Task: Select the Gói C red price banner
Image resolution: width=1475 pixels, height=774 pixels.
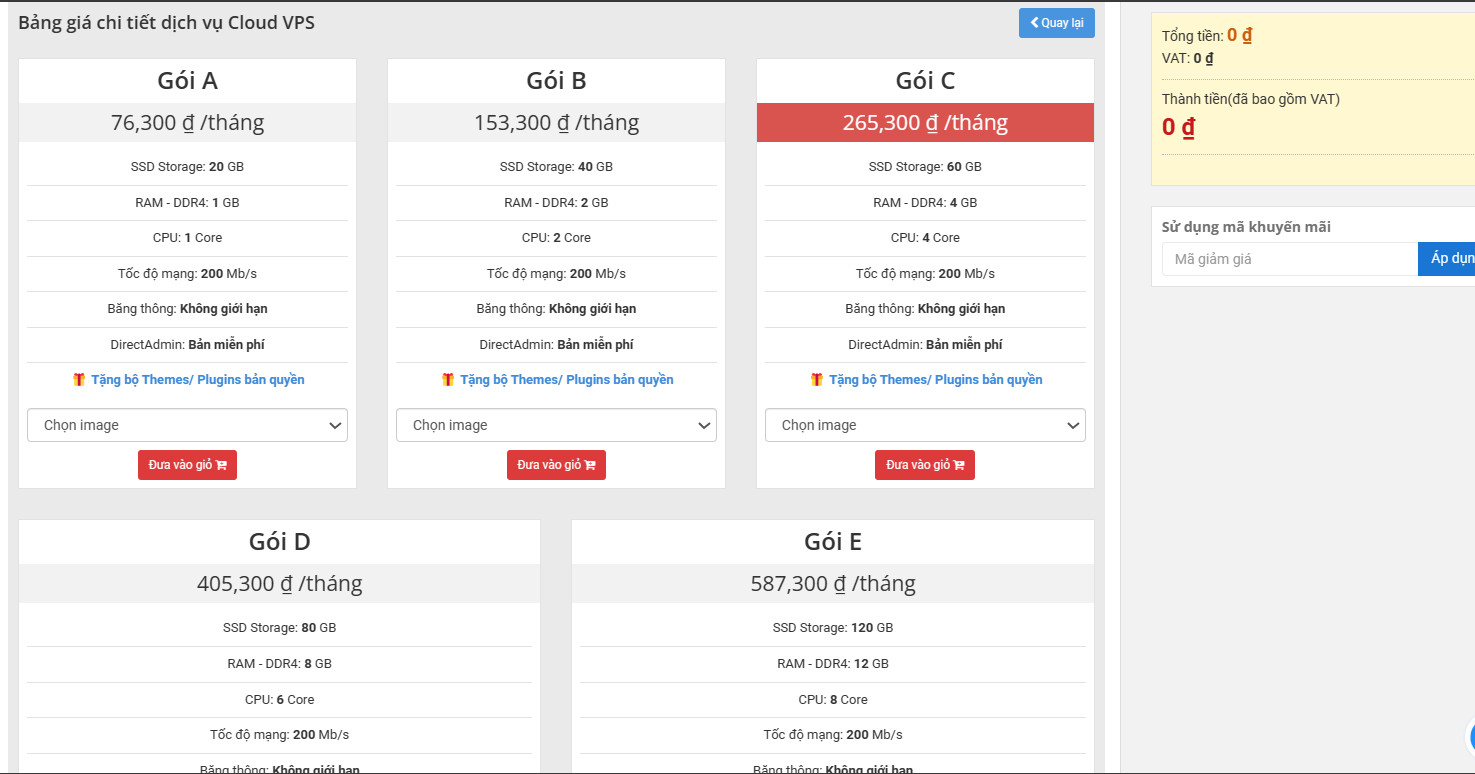Action: [925, 123]
